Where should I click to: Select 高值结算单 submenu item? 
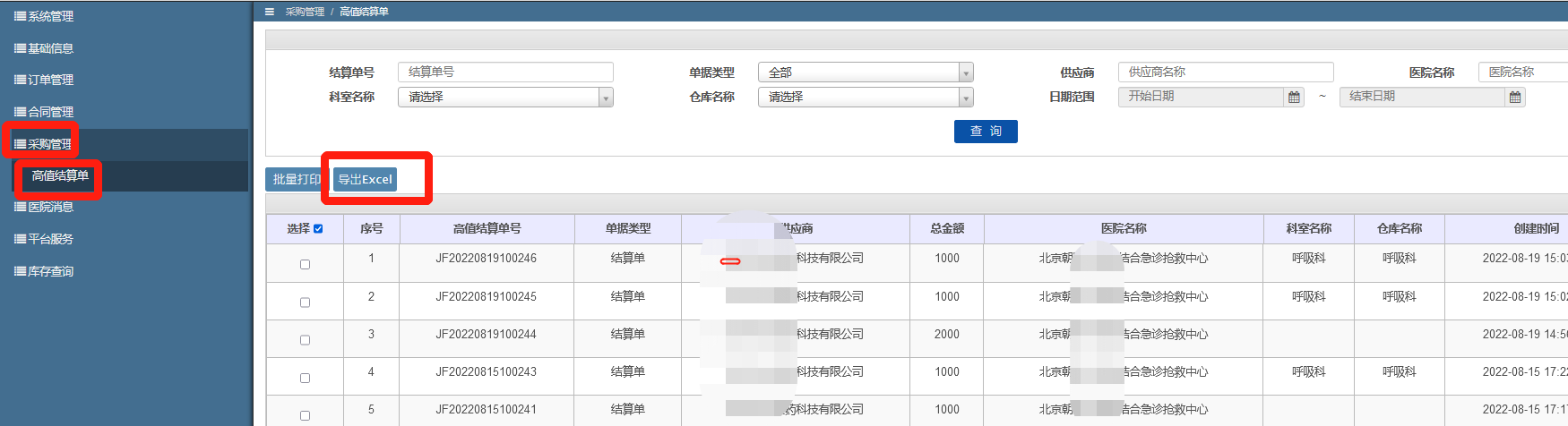coord(60,175)
